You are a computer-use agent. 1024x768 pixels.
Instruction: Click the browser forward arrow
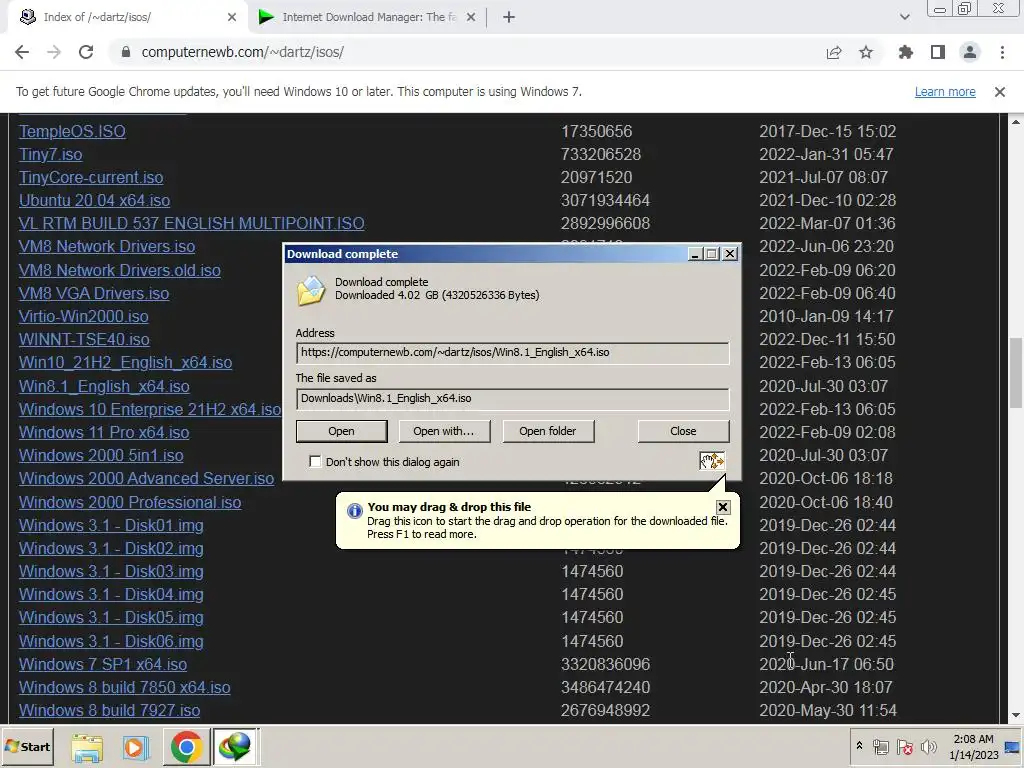tap(54, 52)
